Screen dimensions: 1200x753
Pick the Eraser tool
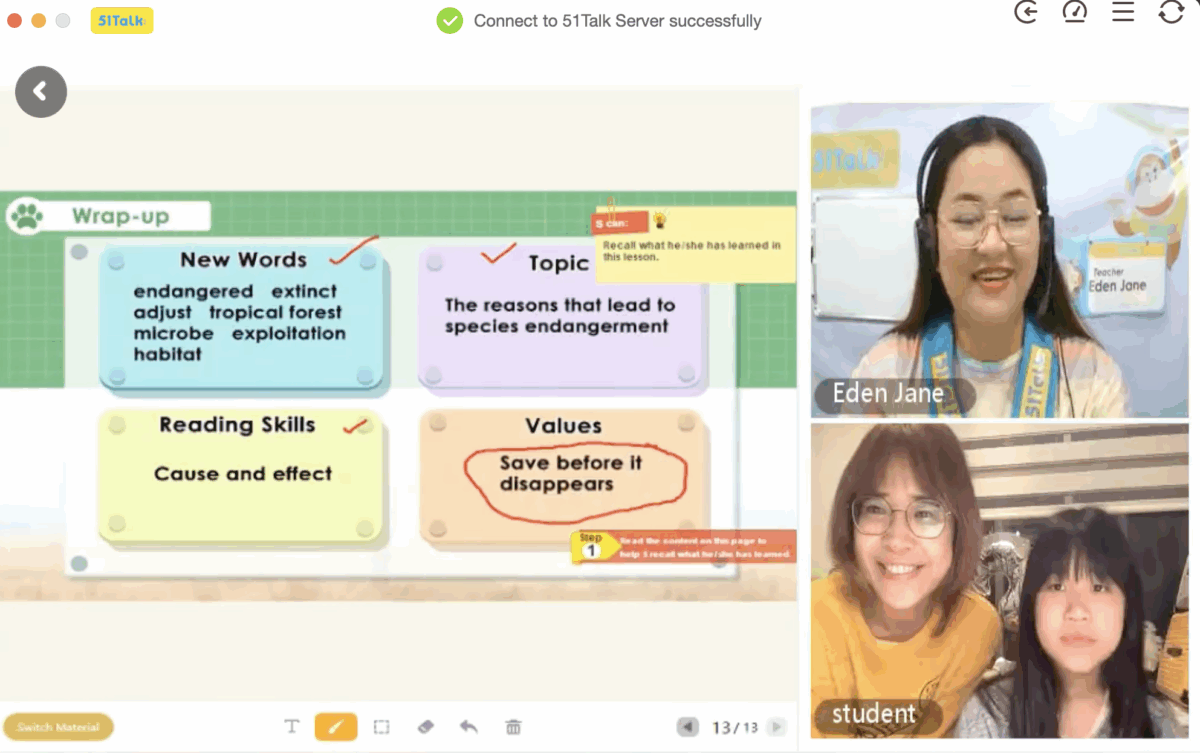[425, 727]
